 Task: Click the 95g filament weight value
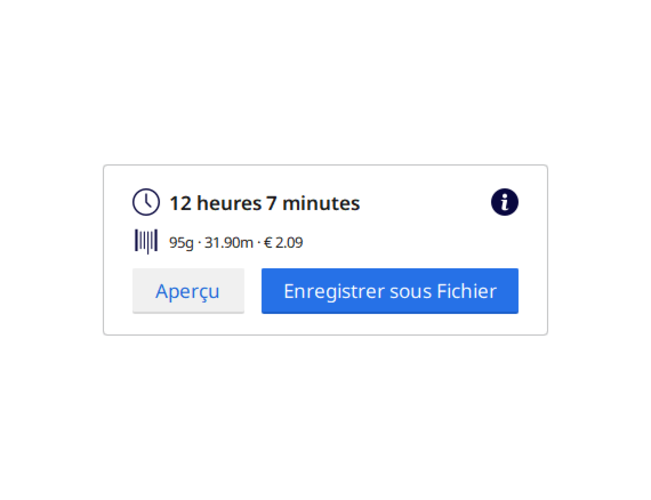181,243
